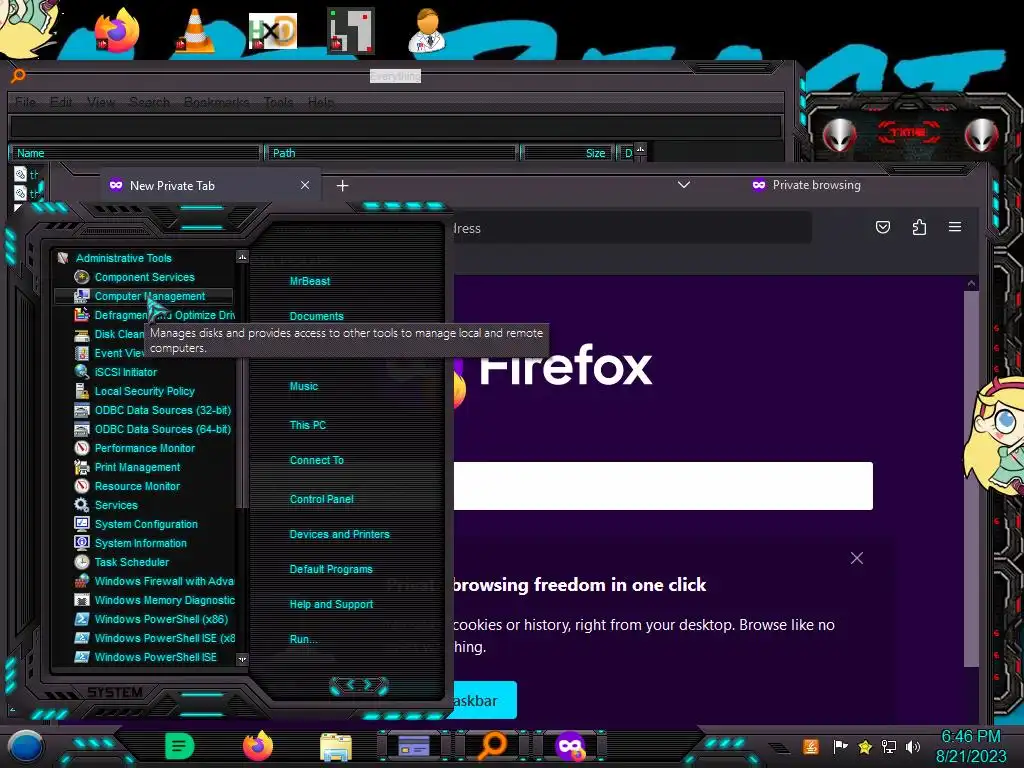Open Local Security Policy

[144, 391]
